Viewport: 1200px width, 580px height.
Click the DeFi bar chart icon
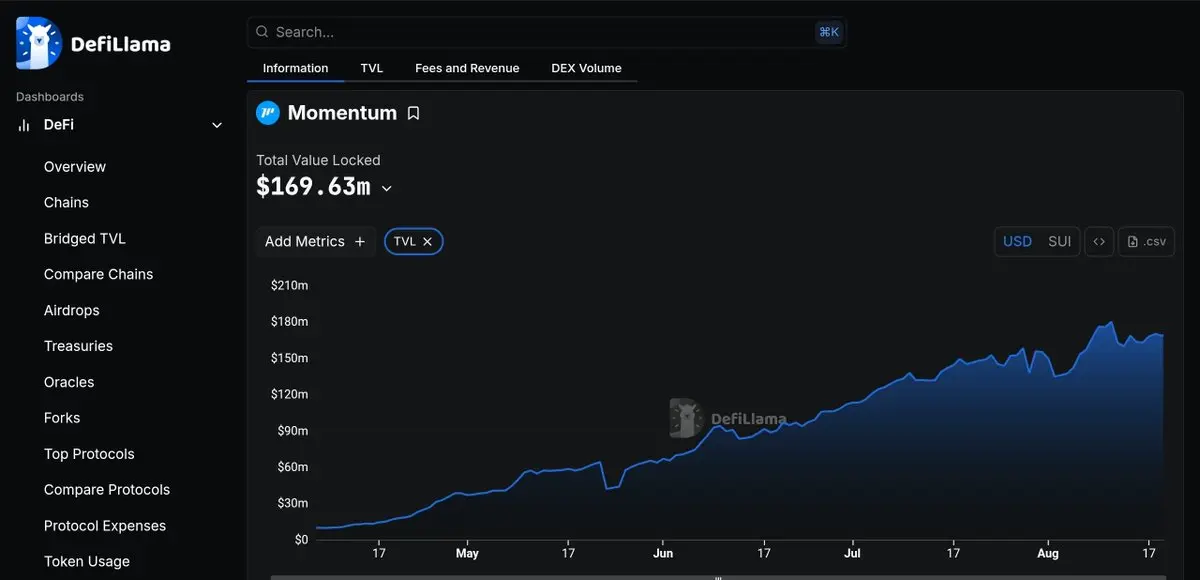pos(24,125)
